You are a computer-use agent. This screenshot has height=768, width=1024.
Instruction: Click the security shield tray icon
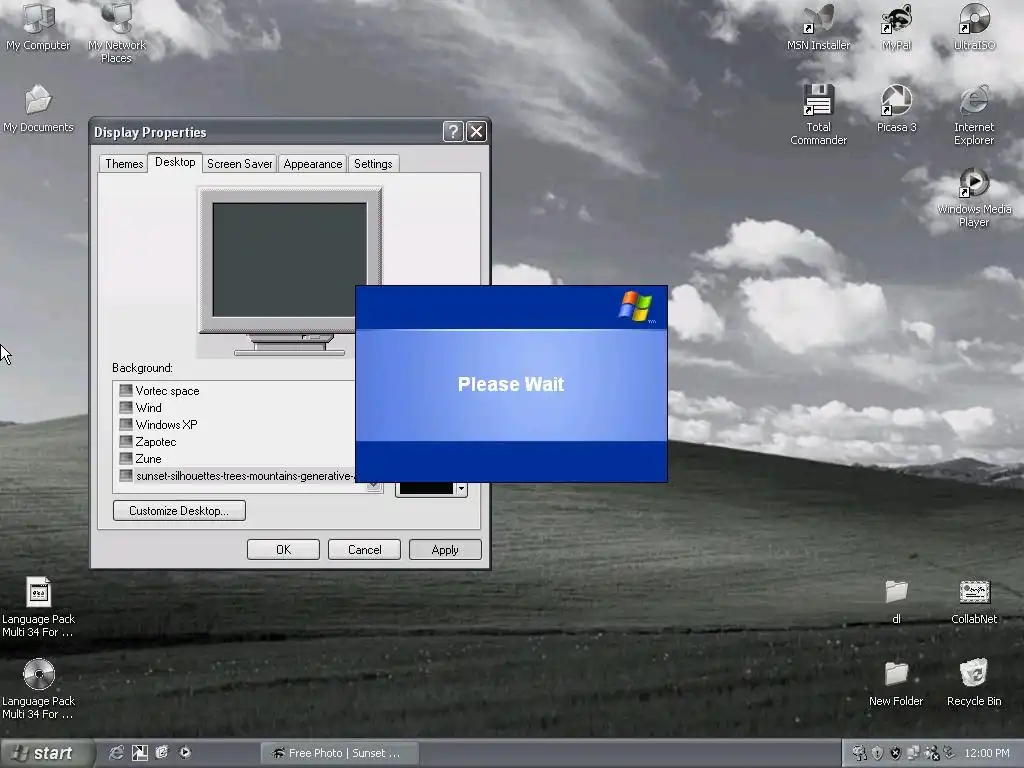tap(878, 753)
